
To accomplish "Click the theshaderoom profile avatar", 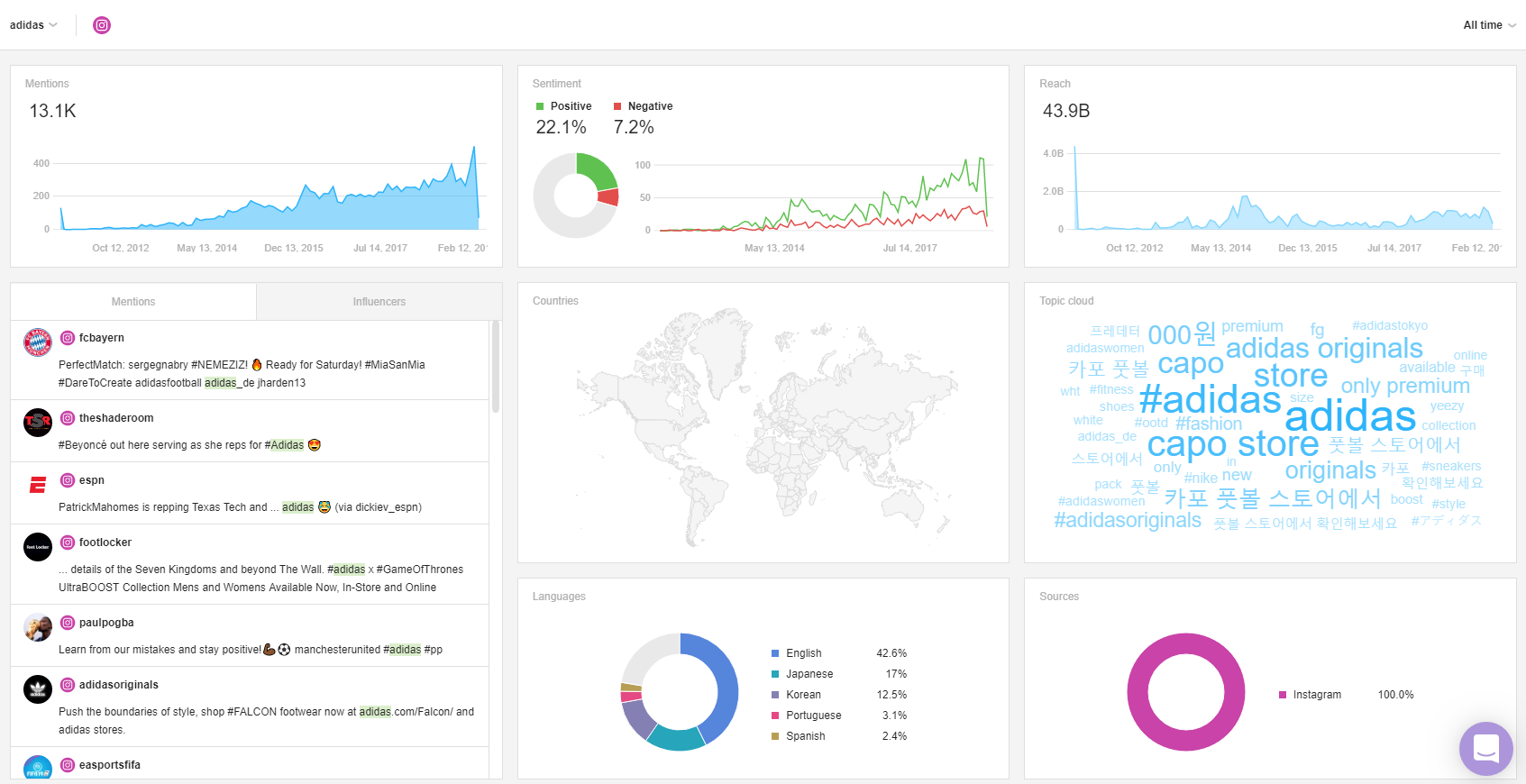I will (x=38, y=423).
